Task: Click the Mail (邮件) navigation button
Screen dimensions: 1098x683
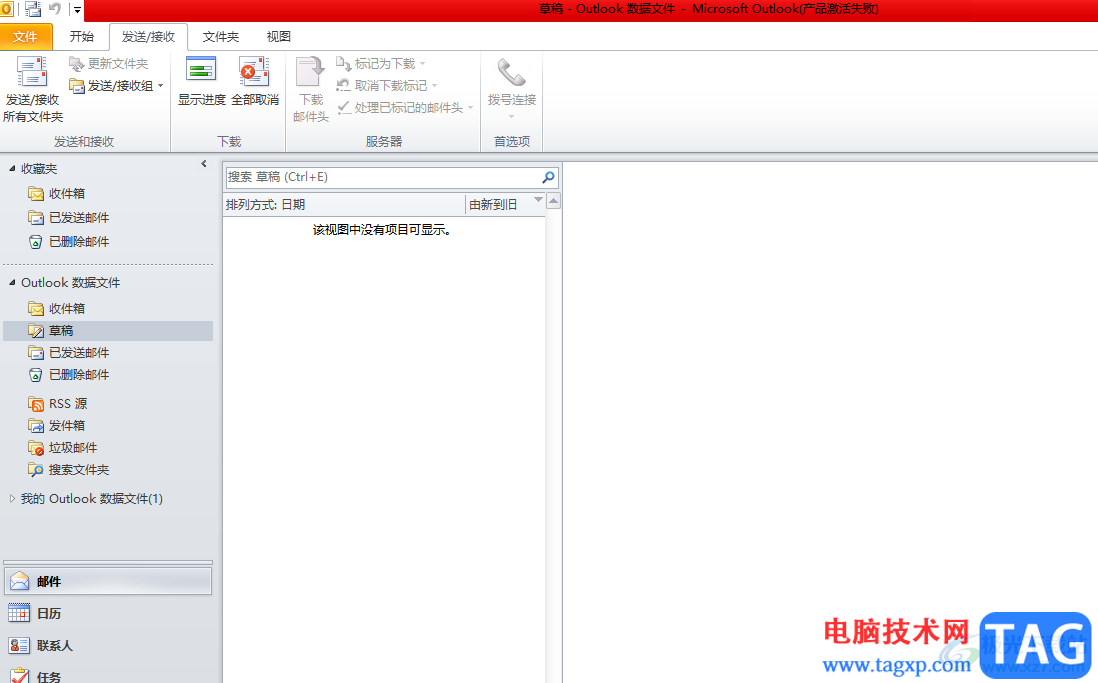Action: point(108,581)
